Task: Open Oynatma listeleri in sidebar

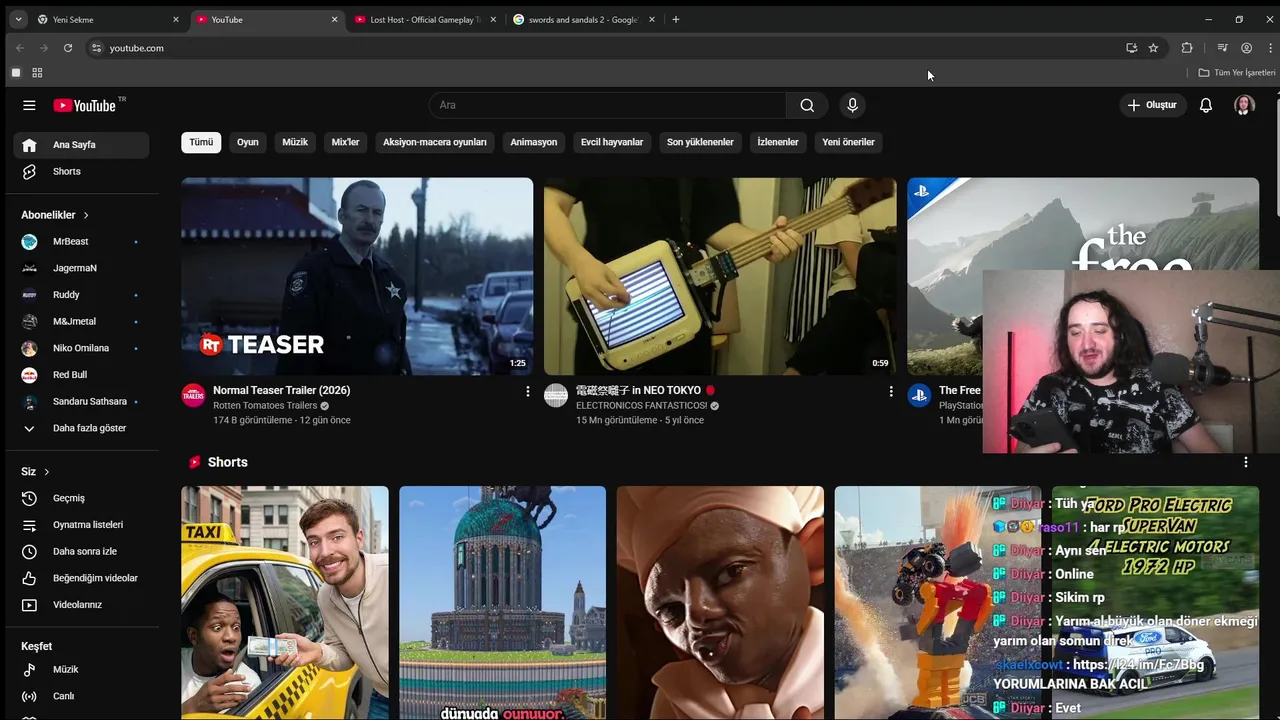Action: pos(81,525)
